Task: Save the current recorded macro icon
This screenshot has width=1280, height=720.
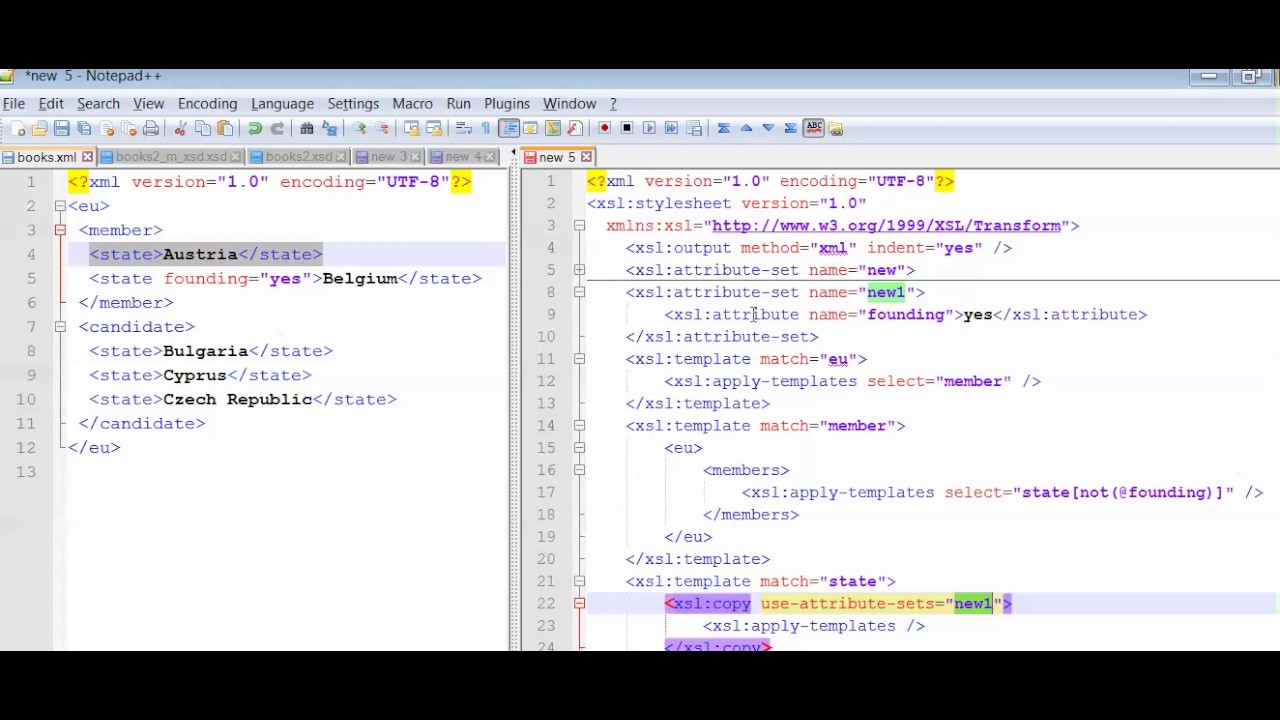Action: pyautogui.click(x=694, y=128)
